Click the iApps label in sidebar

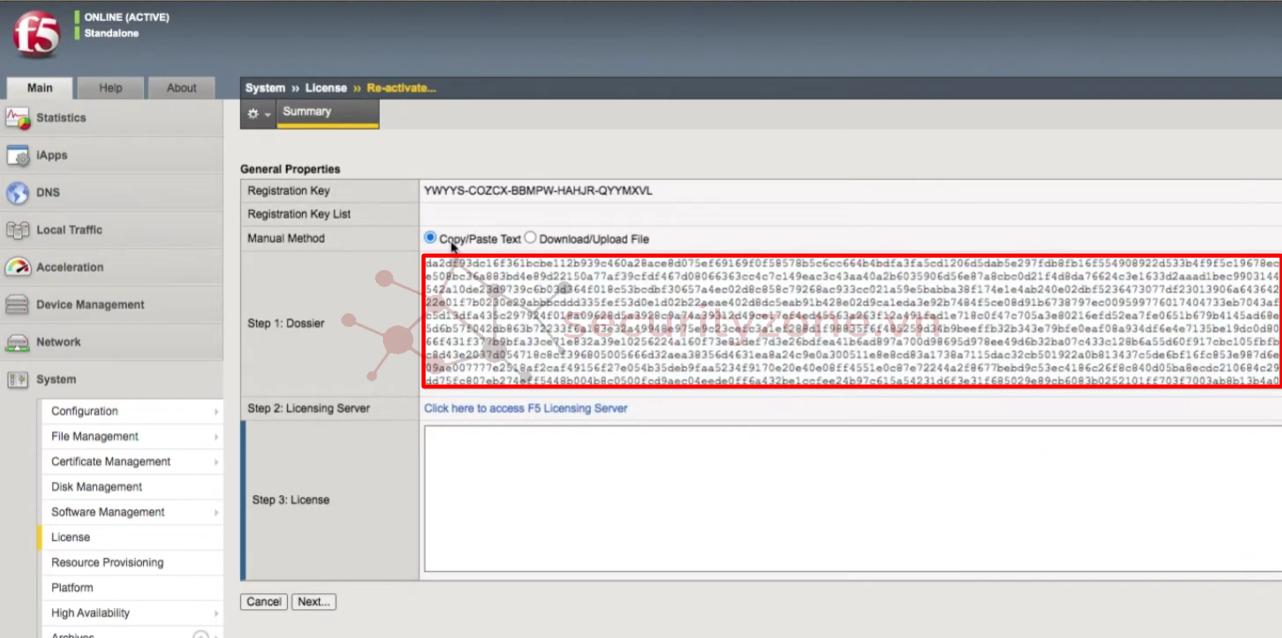(x=52, y=155)
